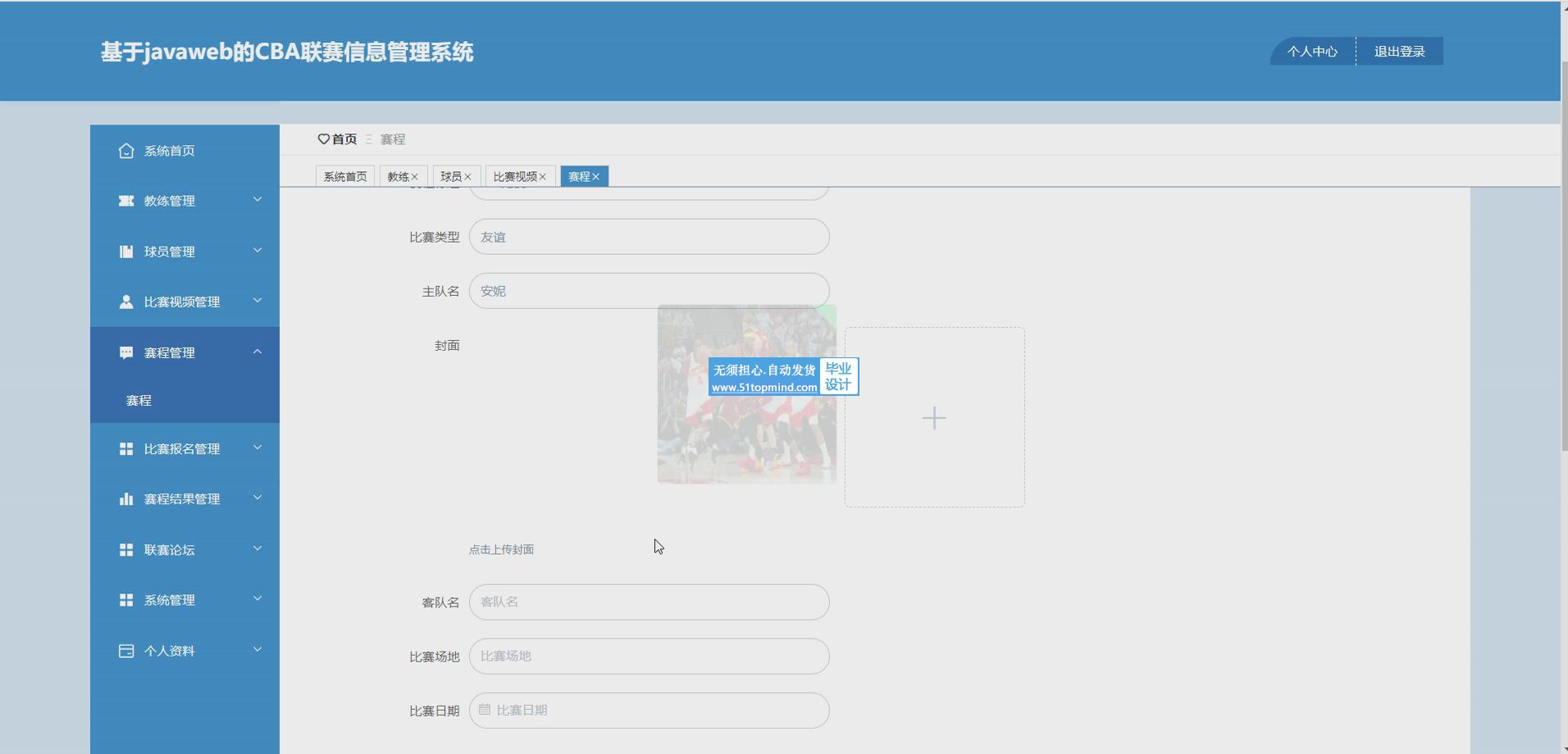Collapse the 赛程管理 menu chevron
Screen dimensions: 1568x754
tap(258, 351)
